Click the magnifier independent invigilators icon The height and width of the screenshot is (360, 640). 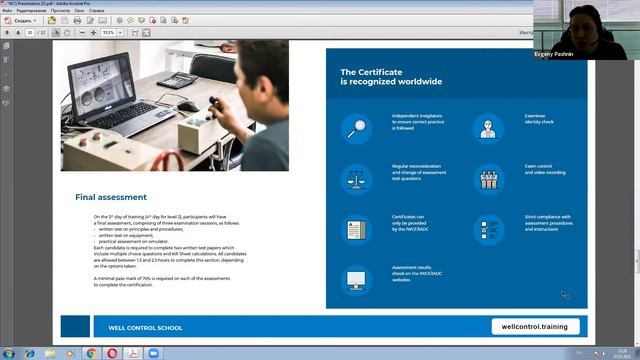[x=356, y=129]
